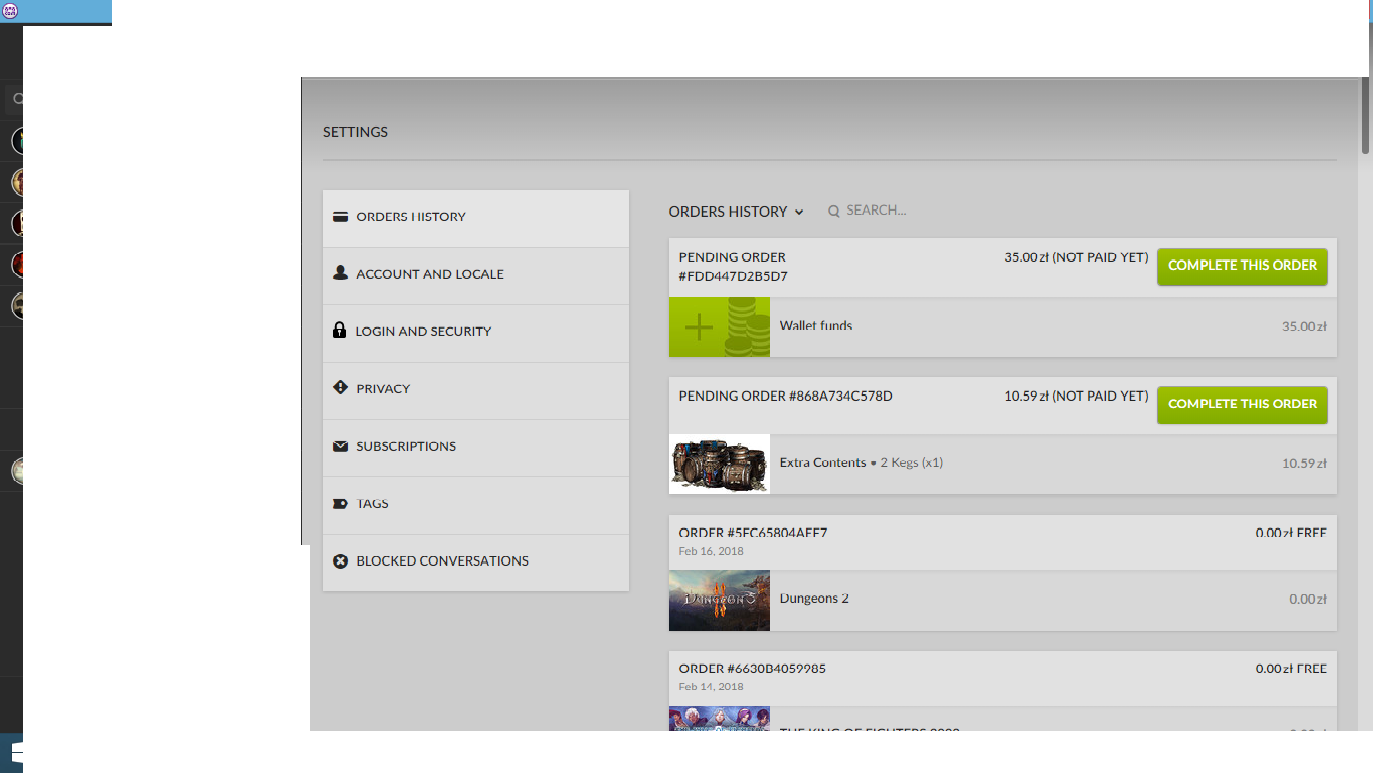The width and height of the screenshot is (1373, 773).
Task: Open Blocked Conversations settings
Action: pyautogui.click(x=476, y=562)
